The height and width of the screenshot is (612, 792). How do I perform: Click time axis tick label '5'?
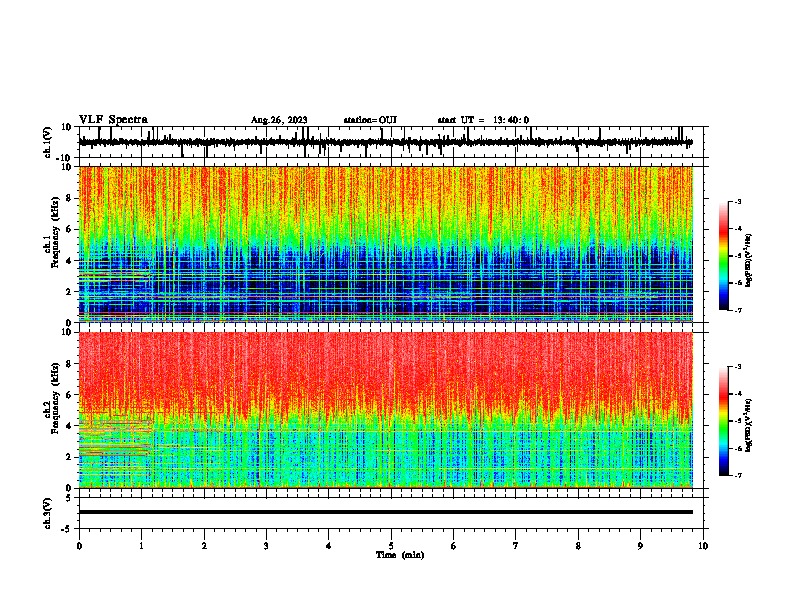(391, 546)
